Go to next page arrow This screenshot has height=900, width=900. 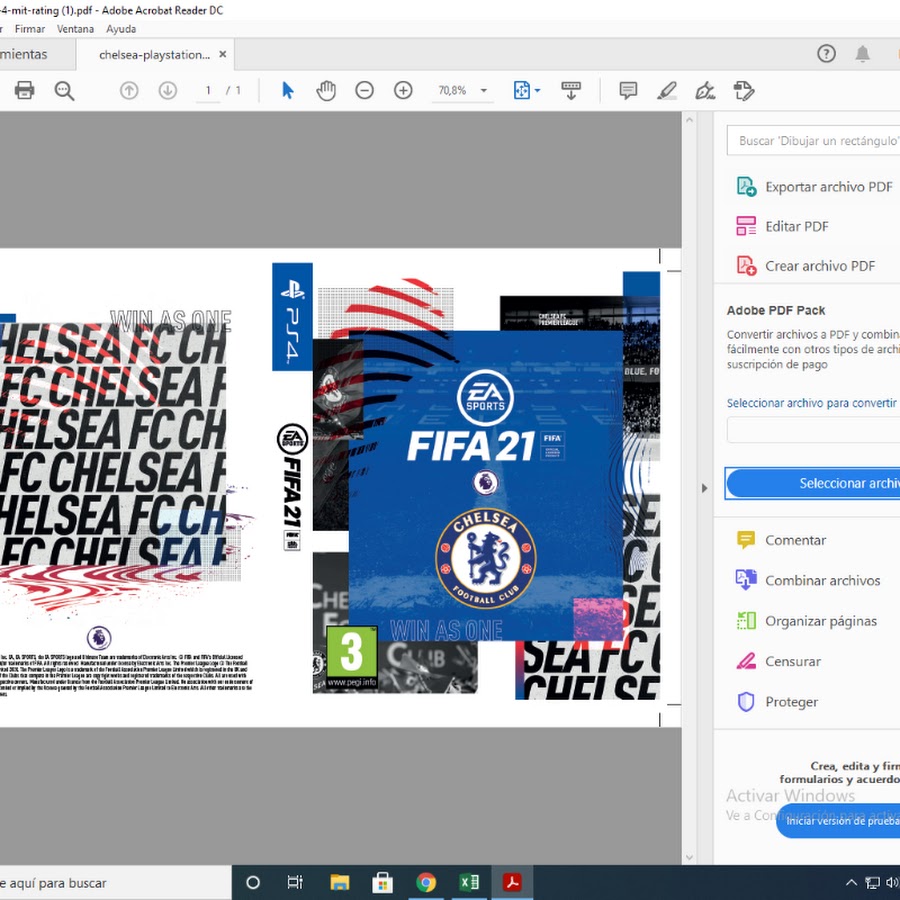pos(168,91)
